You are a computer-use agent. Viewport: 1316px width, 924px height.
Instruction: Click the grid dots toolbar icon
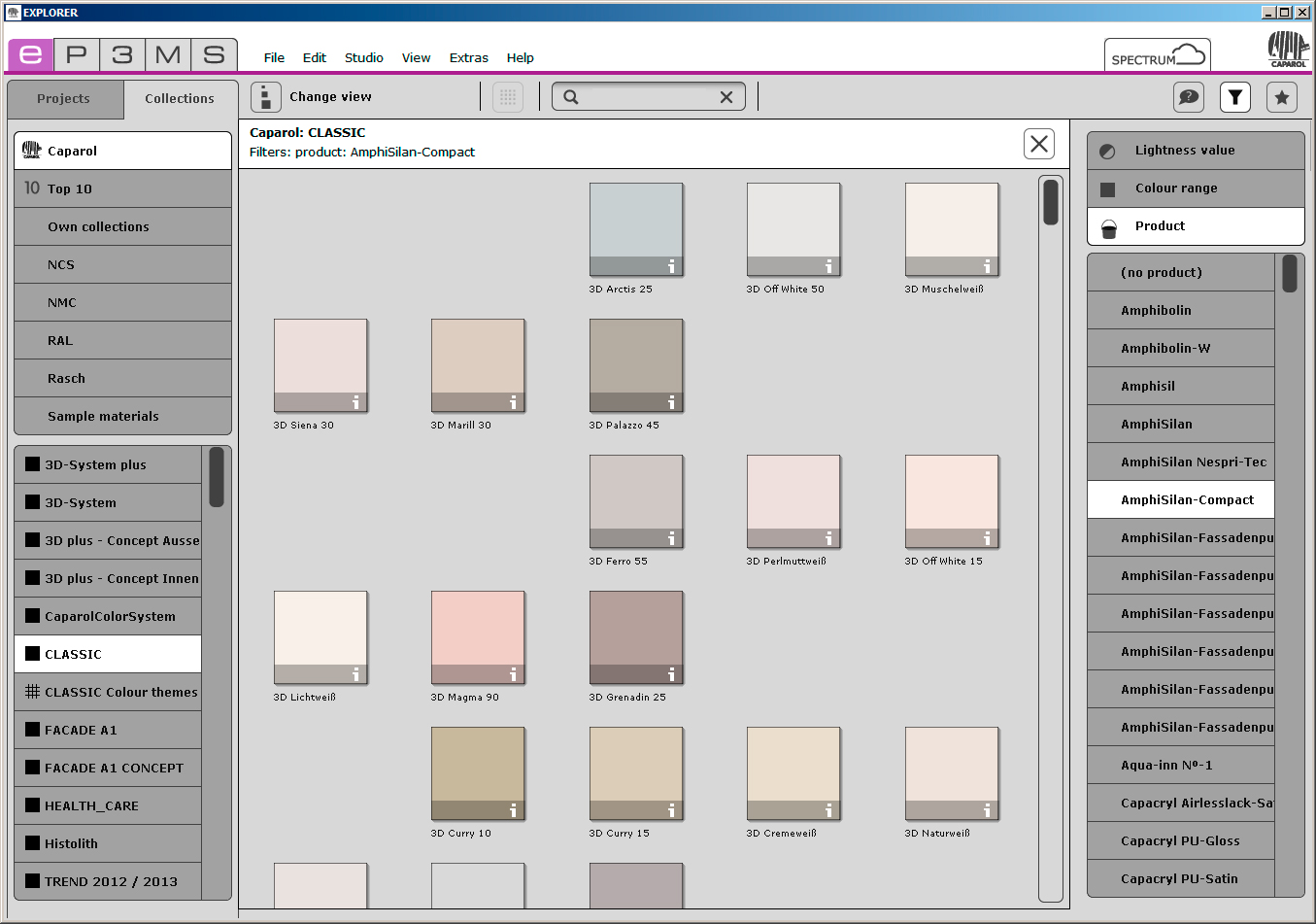coord(508,97)
